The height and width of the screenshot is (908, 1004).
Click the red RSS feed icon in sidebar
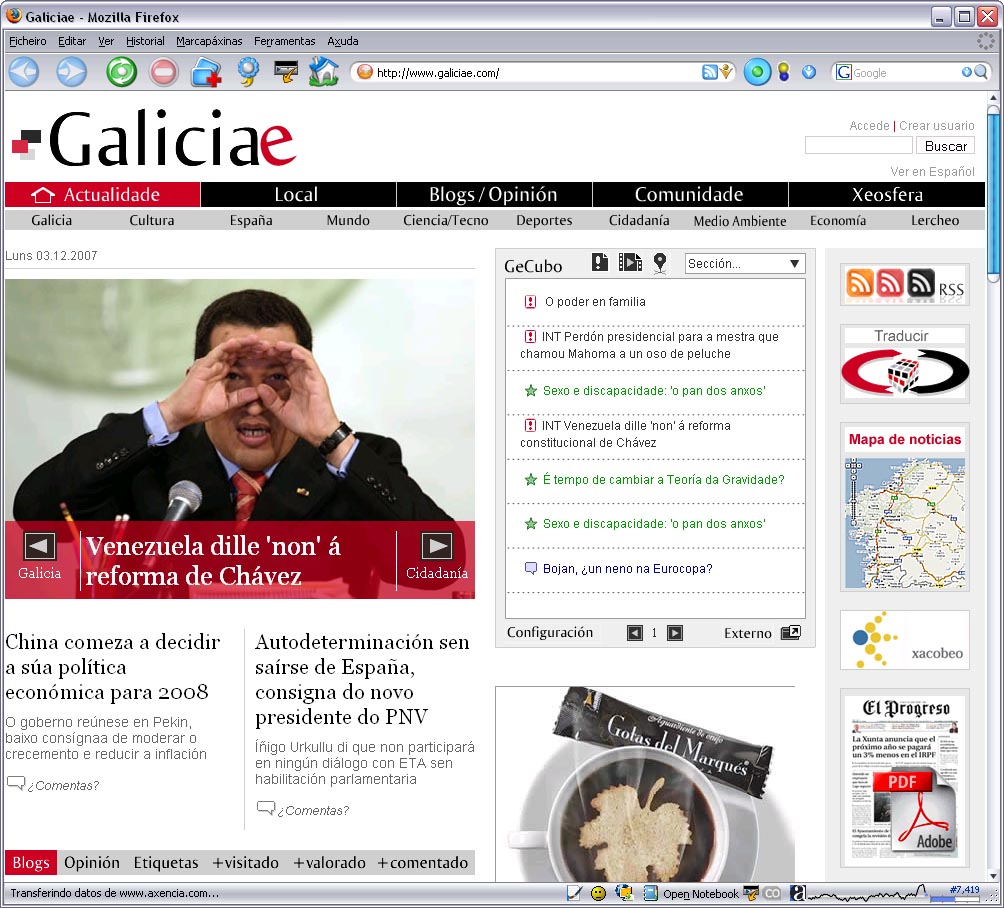coord(890,283)
